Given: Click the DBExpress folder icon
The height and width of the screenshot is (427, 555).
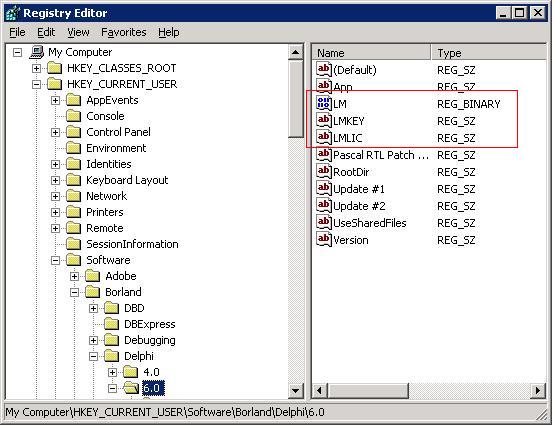Looking at the screenshot, I should [112, 324].
